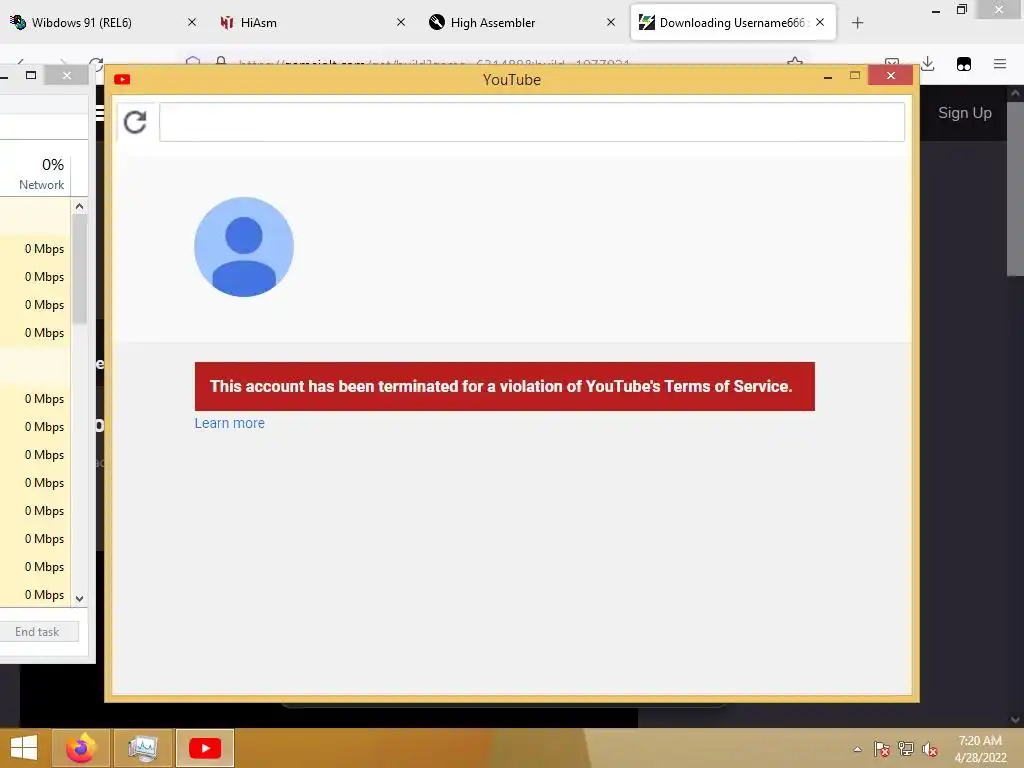The width and height of the screenshot is (1024, 768).
Task: Close the HiAsm tab
Action: coord(401,22)
